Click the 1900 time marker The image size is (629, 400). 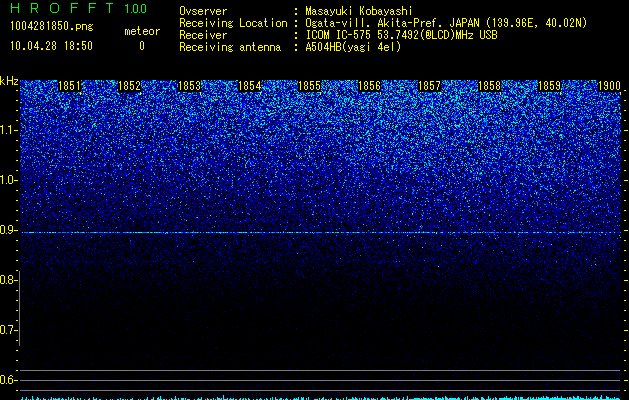click(609, 86)
